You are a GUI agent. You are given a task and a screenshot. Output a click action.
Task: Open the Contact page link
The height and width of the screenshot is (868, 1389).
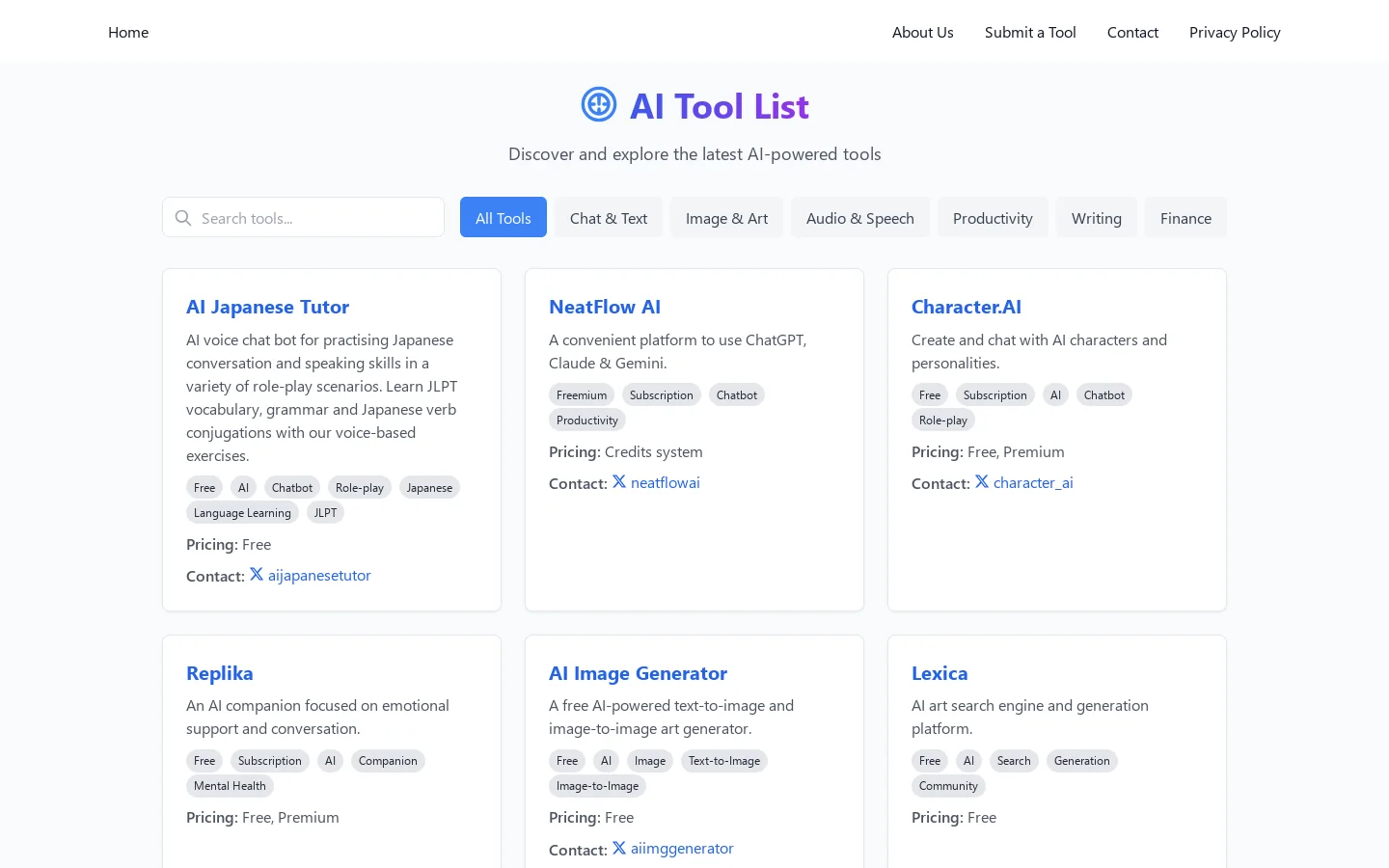[x=1132, y=32]
